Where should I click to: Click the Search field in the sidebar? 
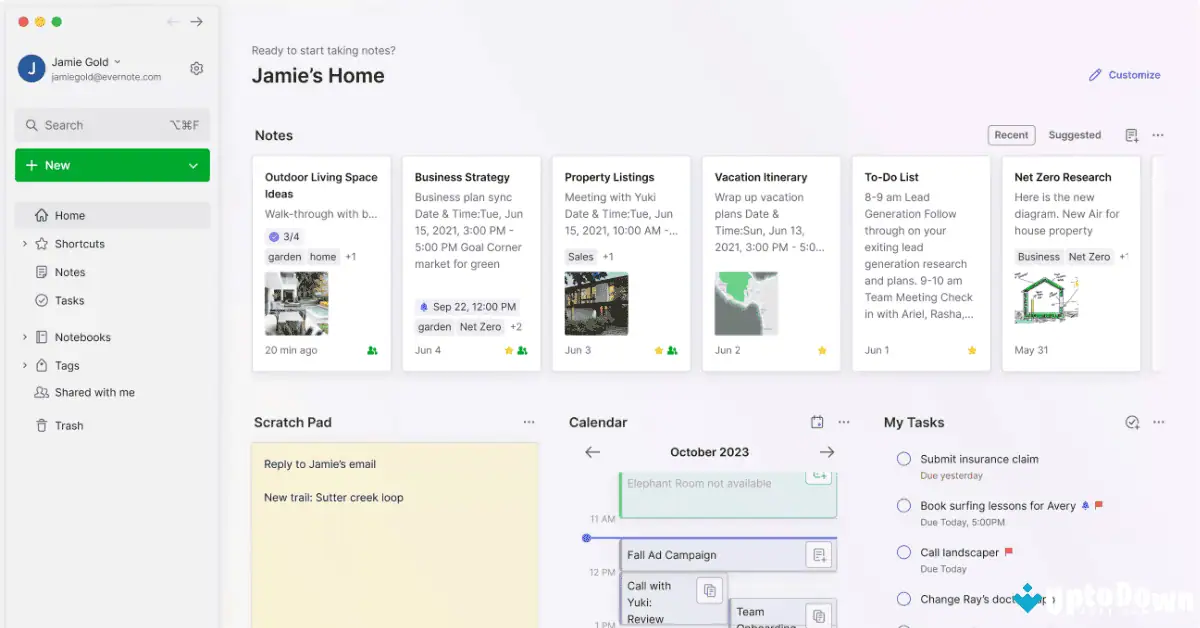point(110,124)
